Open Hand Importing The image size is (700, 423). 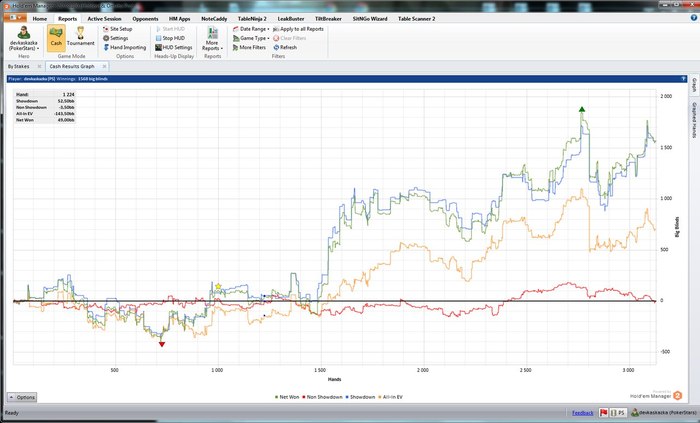[x=125, y=47]
